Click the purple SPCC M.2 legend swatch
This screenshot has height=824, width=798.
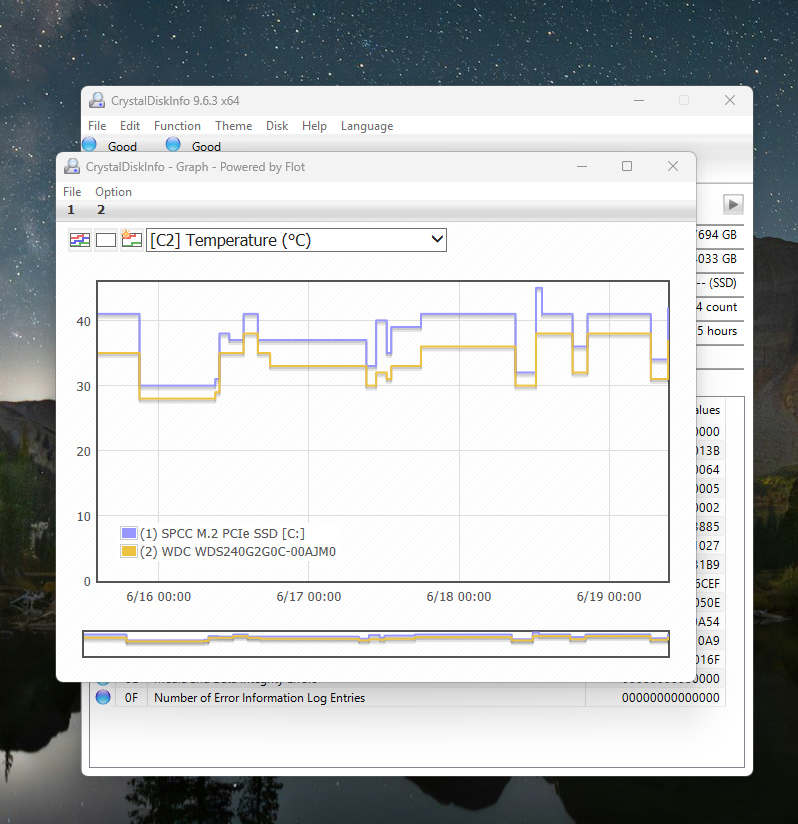pyautogui.click(x=128, y=533)
